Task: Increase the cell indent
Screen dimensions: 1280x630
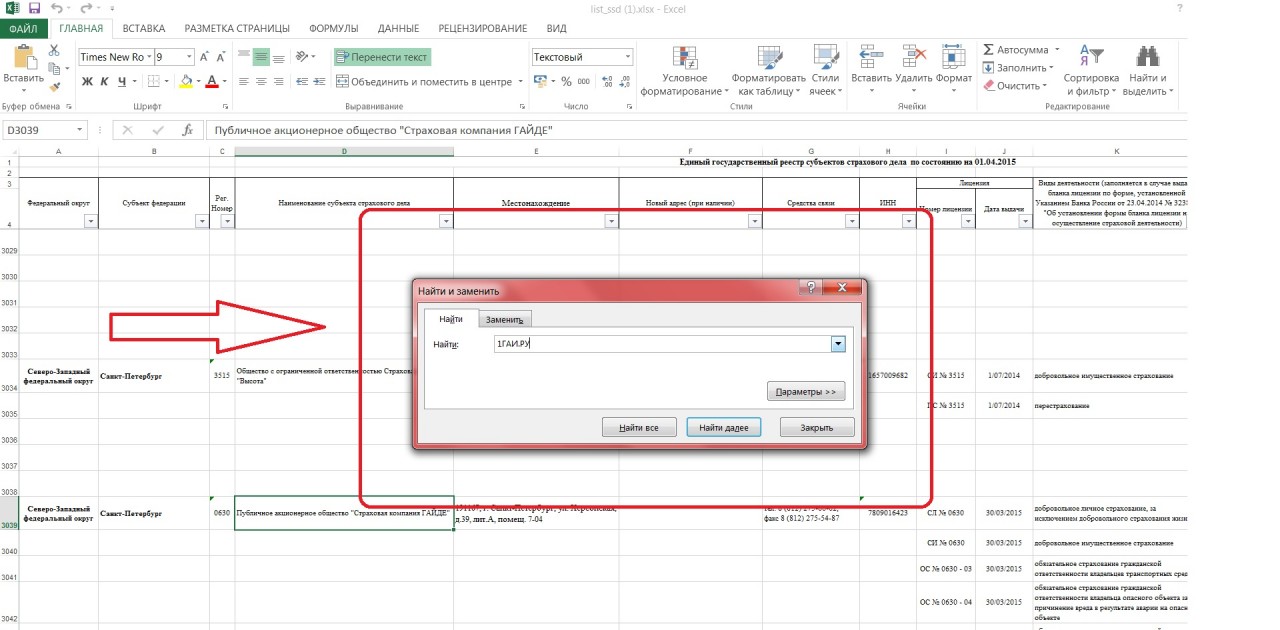Action: 320,82
